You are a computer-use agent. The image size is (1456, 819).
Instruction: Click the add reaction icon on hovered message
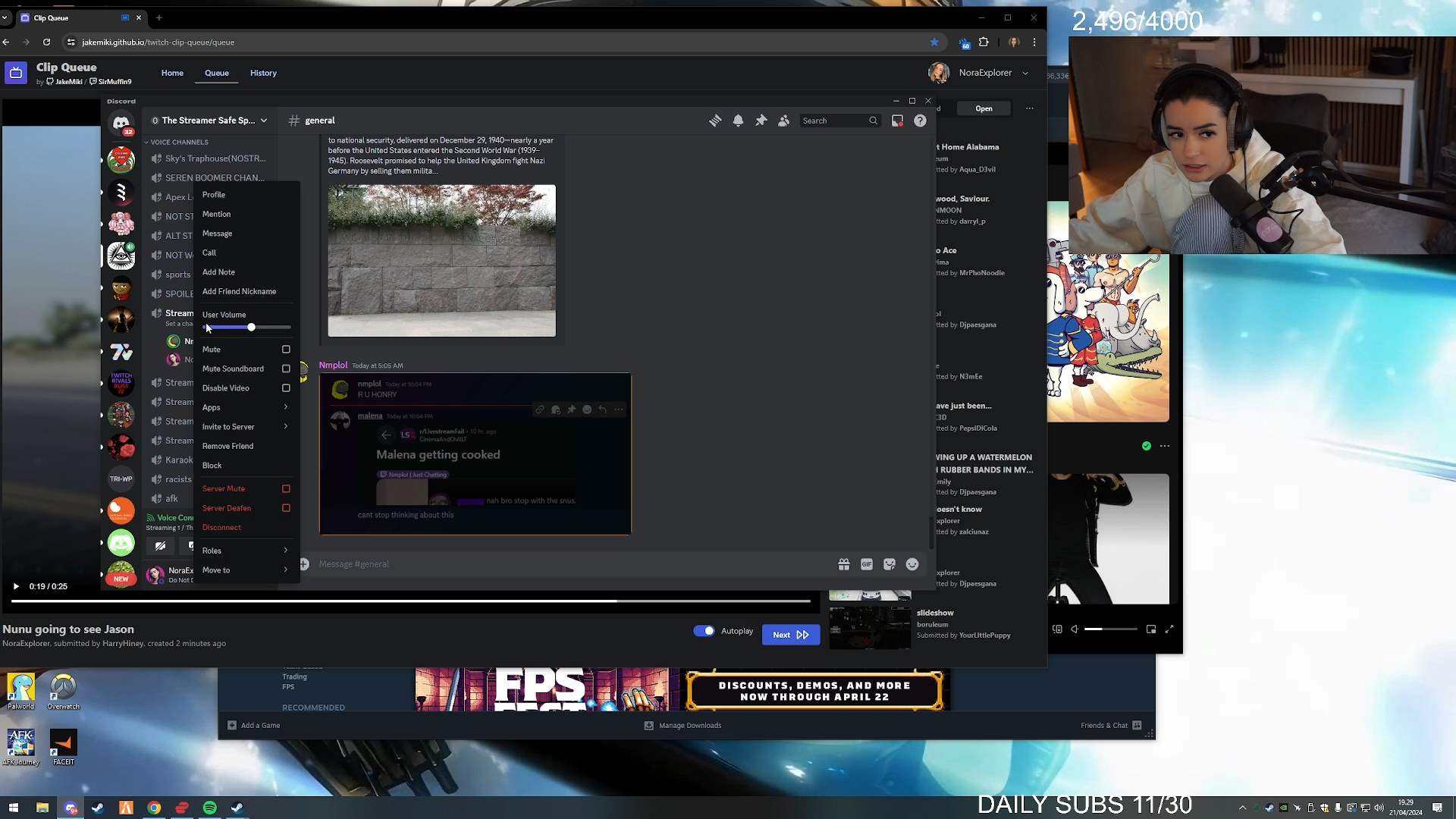(587, 409)
